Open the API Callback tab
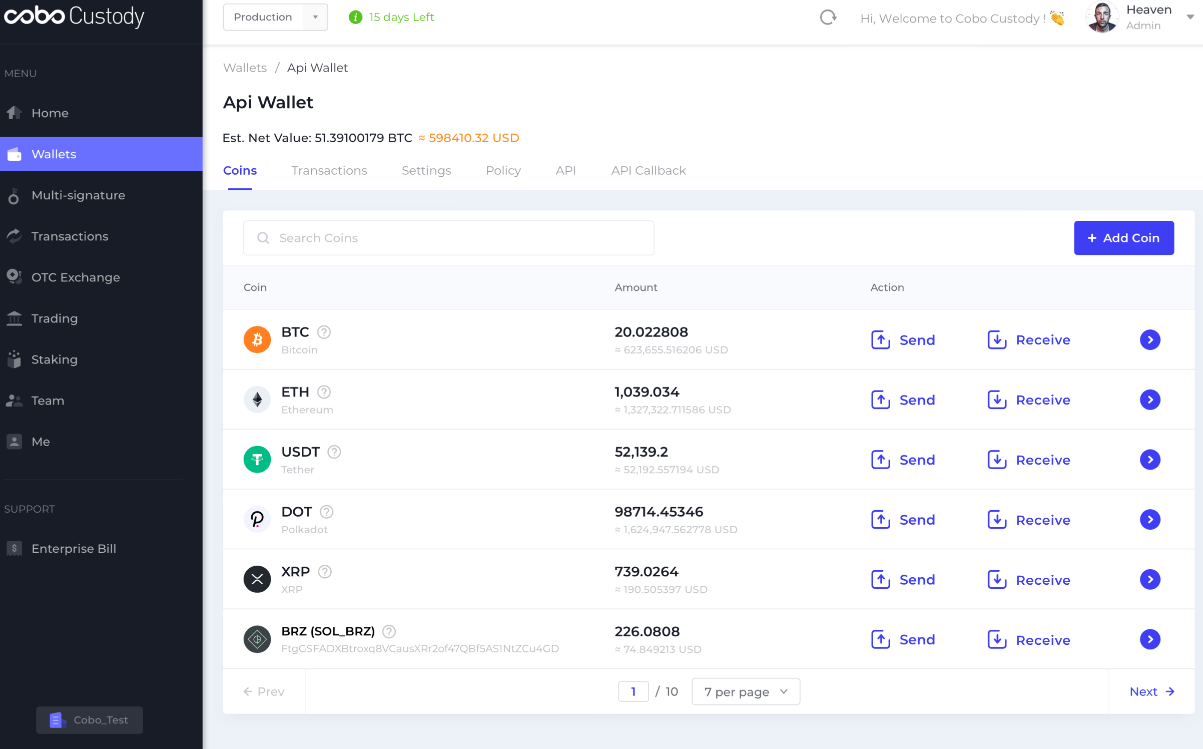1203x749 pixels. (648, 171)
